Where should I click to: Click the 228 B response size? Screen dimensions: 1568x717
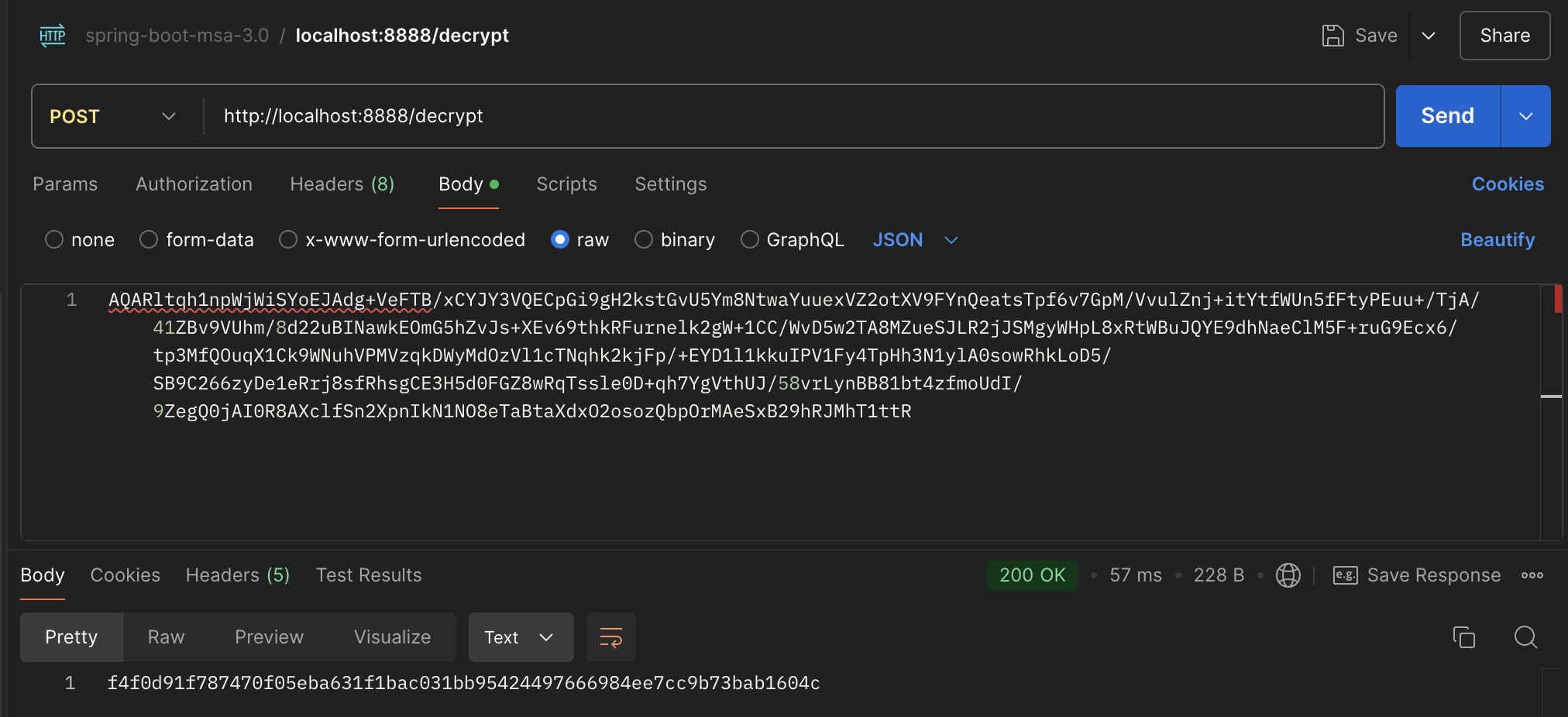tap(1219, 575)
